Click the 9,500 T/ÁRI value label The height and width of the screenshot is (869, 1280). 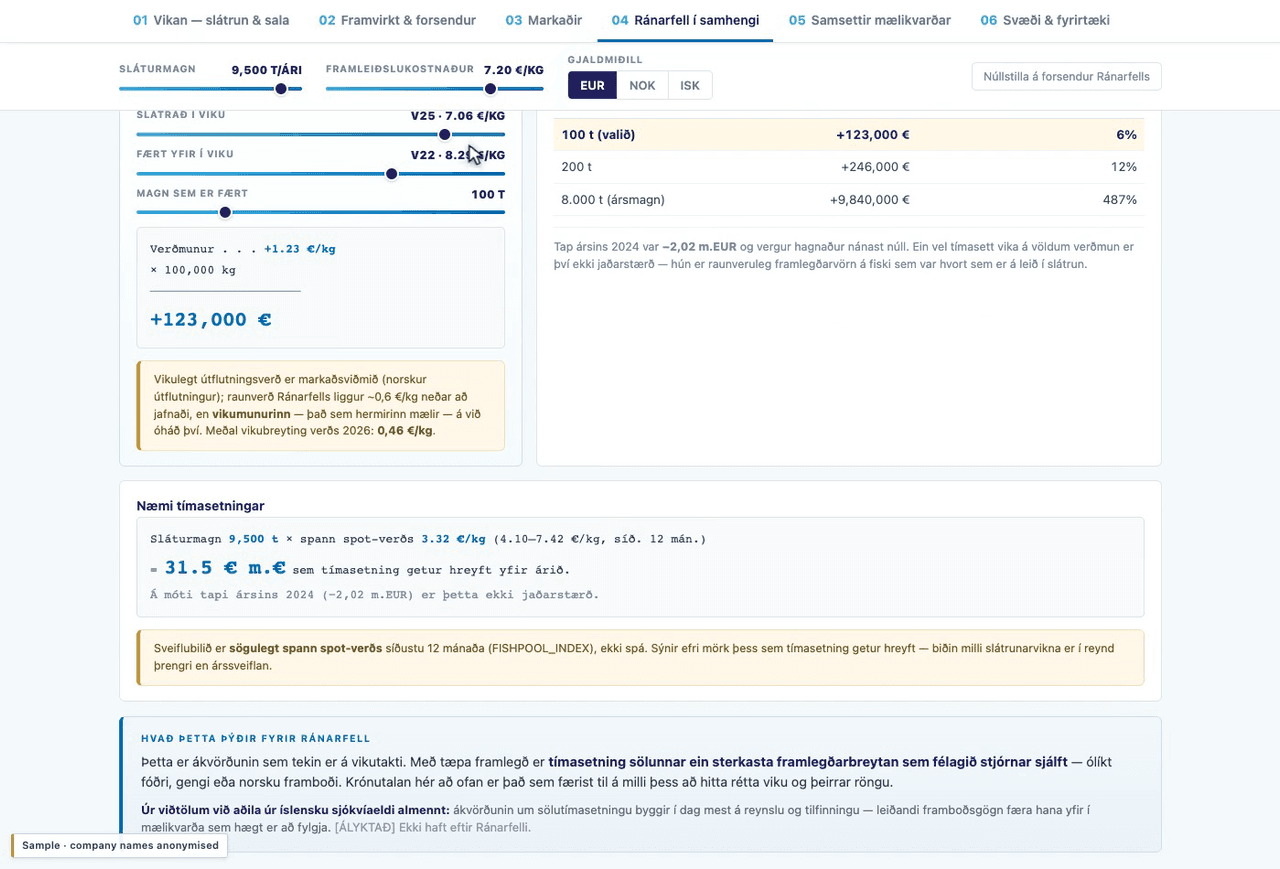[267, 70]
